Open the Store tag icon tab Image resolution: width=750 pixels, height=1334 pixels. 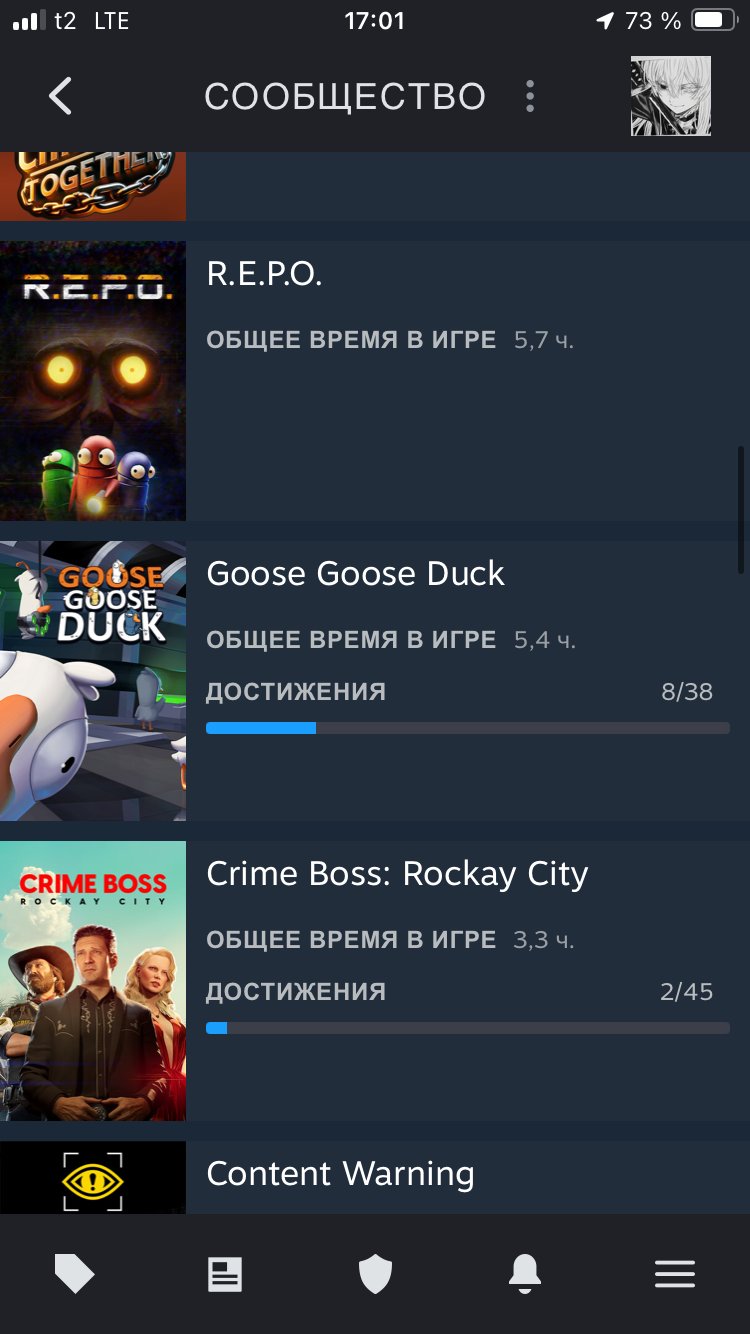tap(75, 1274)
